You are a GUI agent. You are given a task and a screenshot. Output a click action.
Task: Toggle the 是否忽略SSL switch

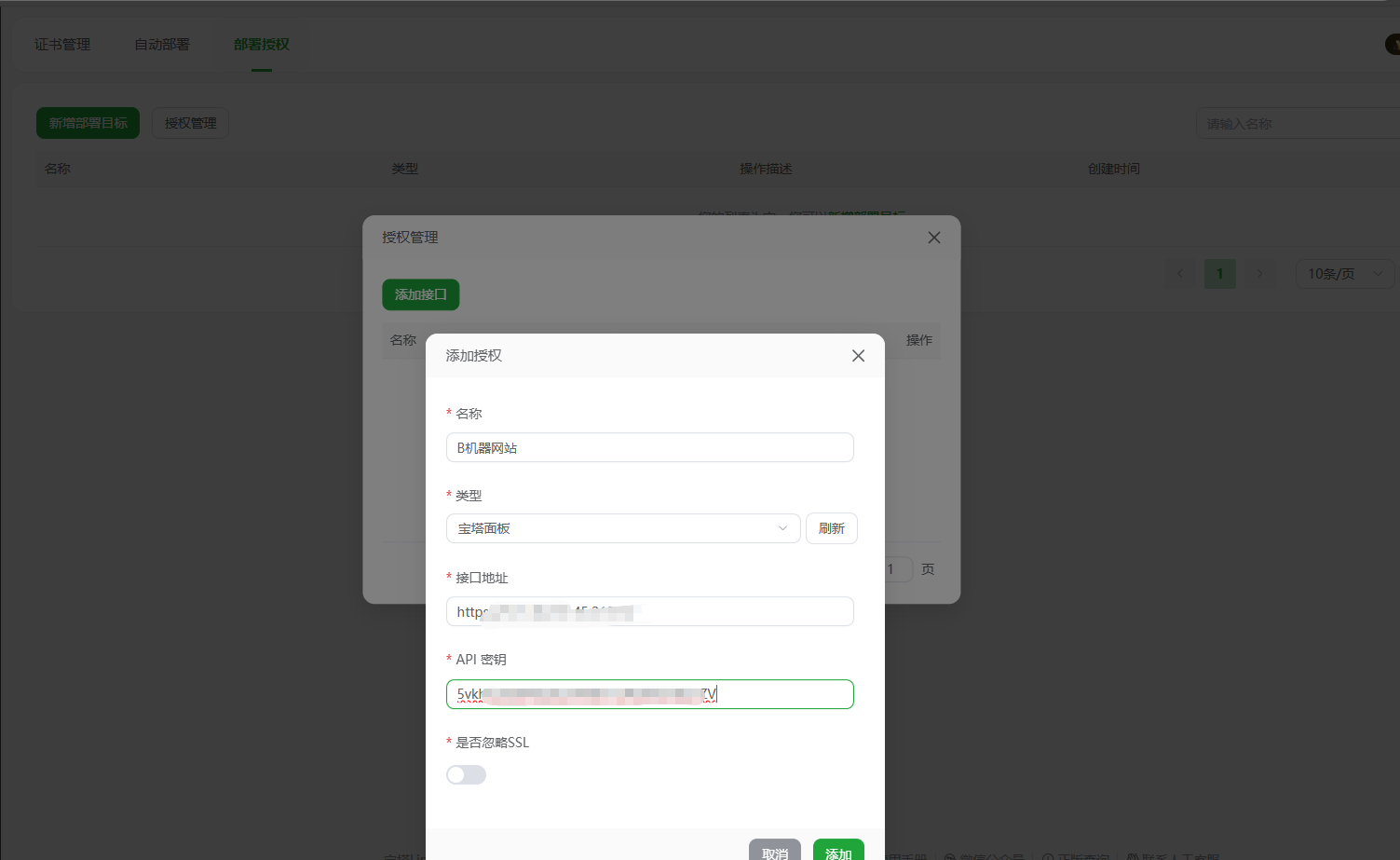pos(466,775)
